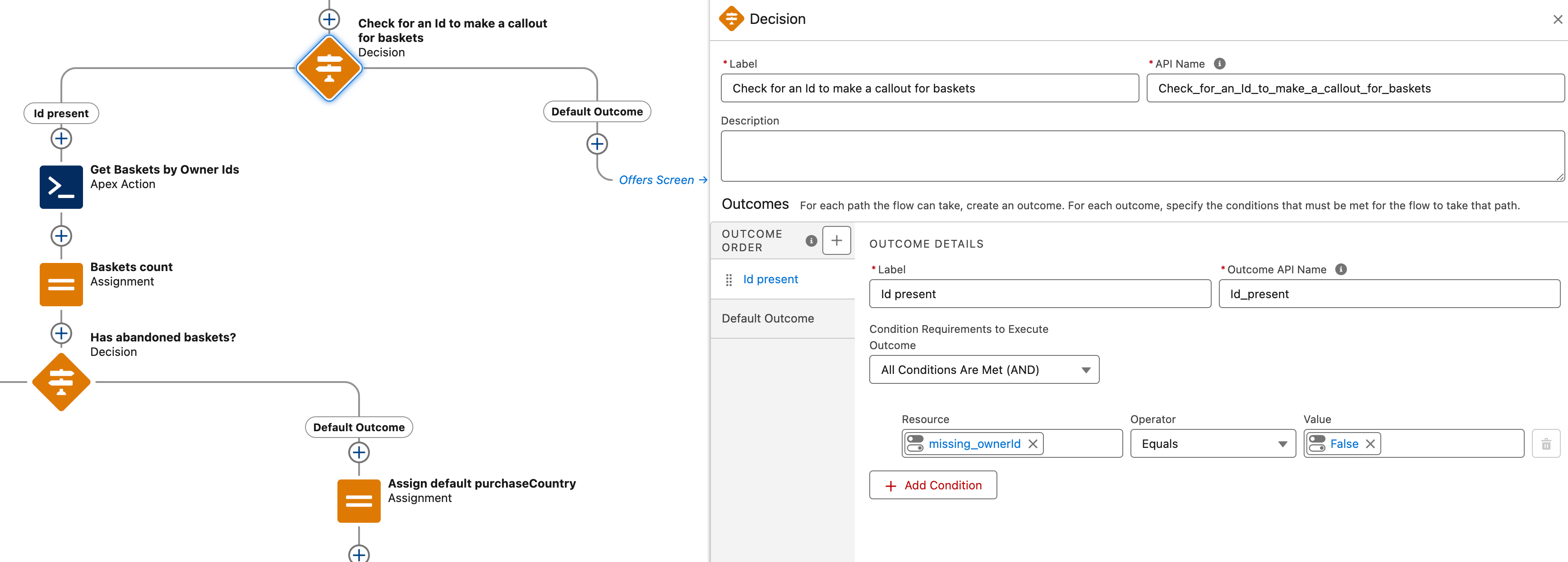The height and width of the screenshot is (562, 1568).
Task: Click the selected Check for an Id Decision diamond
Action: [329, 68]
